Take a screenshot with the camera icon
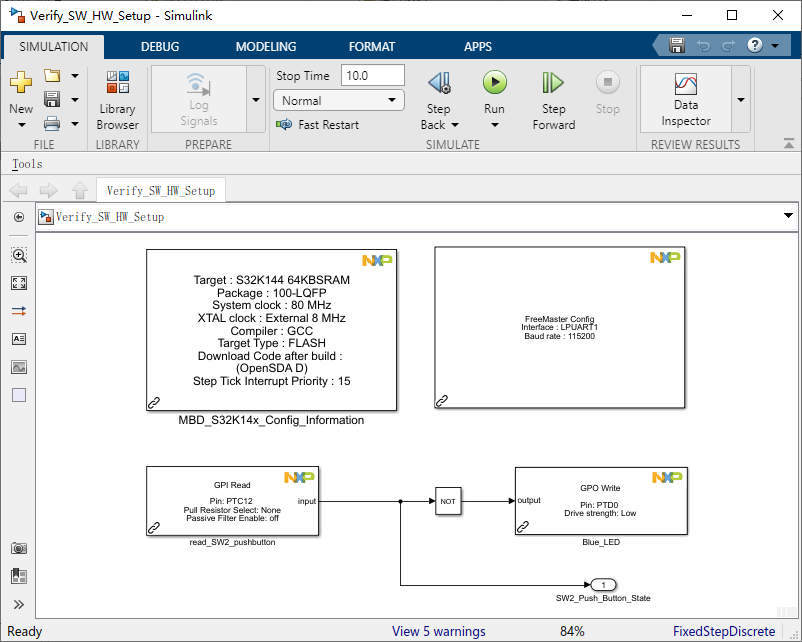This screenshot has height=642, width=802. point(19,548)
